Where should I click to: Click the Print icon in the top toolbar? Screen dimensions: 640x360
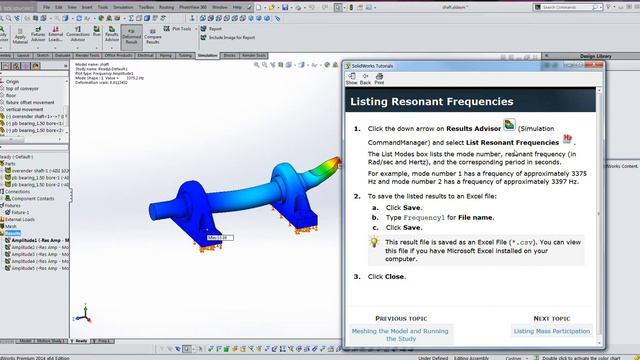298,7
